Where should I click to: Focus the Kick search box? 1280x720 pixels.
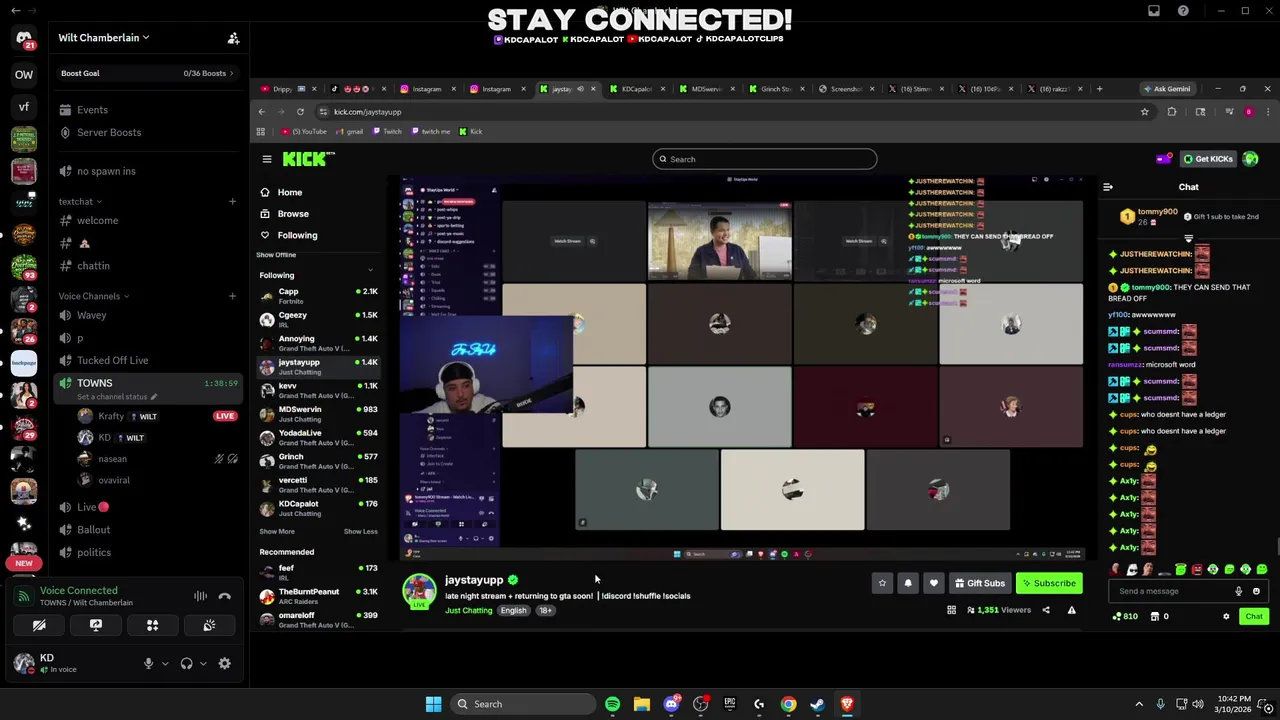pos(764,159)
